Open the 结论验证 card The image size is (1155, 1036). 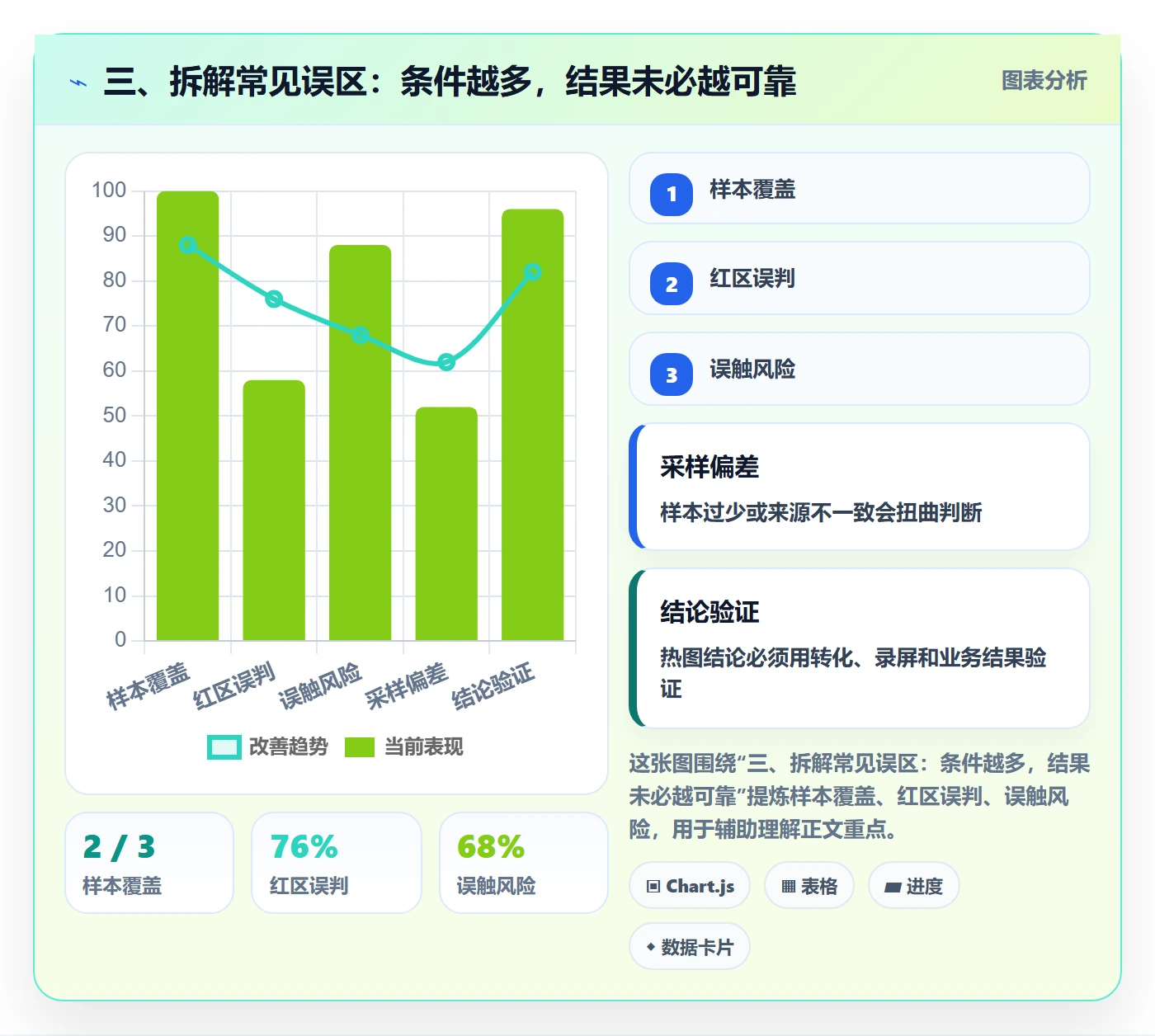(x=860, y=648)
